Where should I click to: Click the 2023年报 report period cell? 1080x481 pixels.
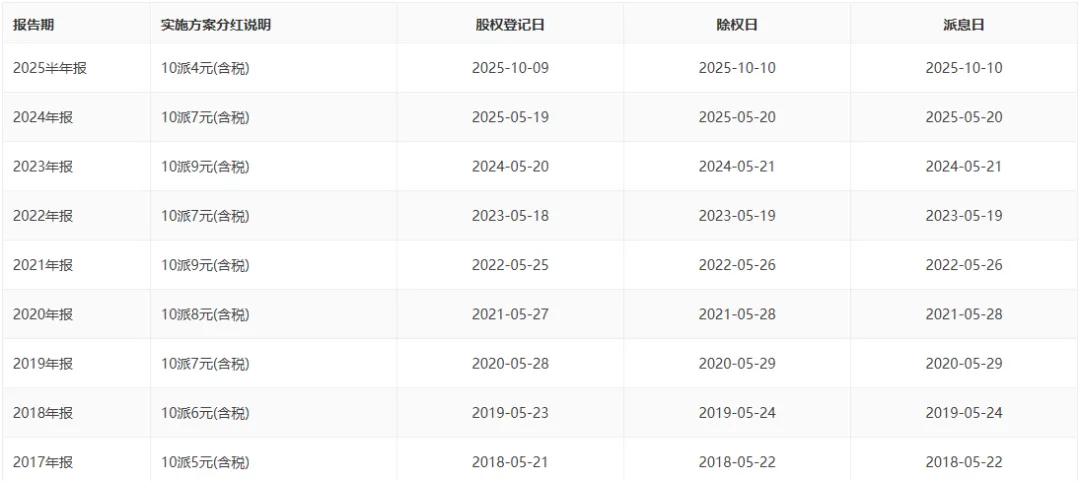(43, 167)
